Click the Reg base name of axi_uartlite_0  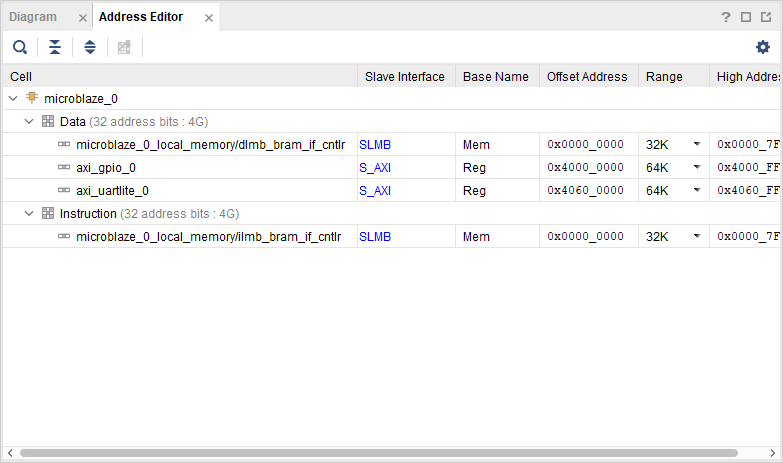click(x=474, y=191)
